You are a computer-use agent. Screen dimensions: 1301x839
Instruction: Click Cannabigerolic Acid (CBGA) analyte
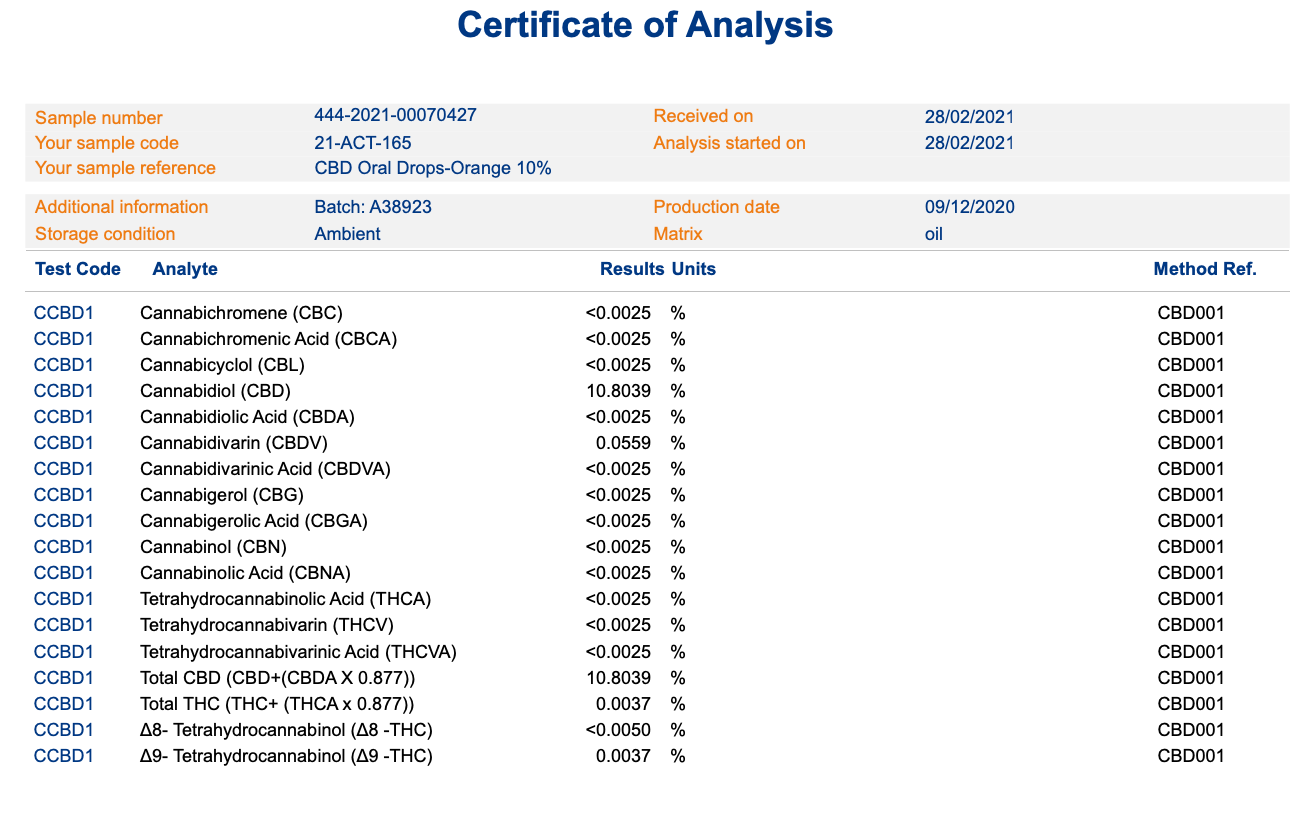tap(254, 521)
